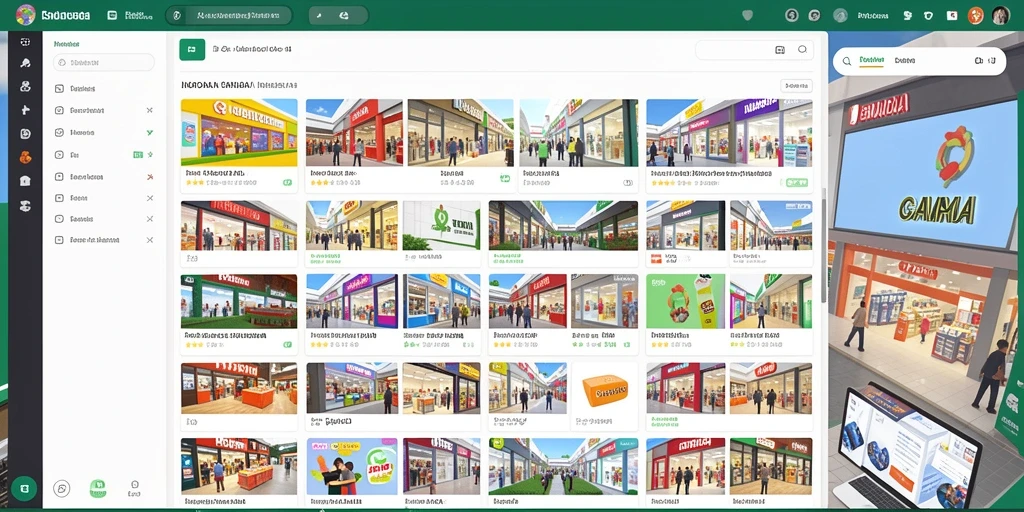Click the search field in the left panel
This screenshot has height=512, width=1024.
pyautogui.click(x=104, y=63)
